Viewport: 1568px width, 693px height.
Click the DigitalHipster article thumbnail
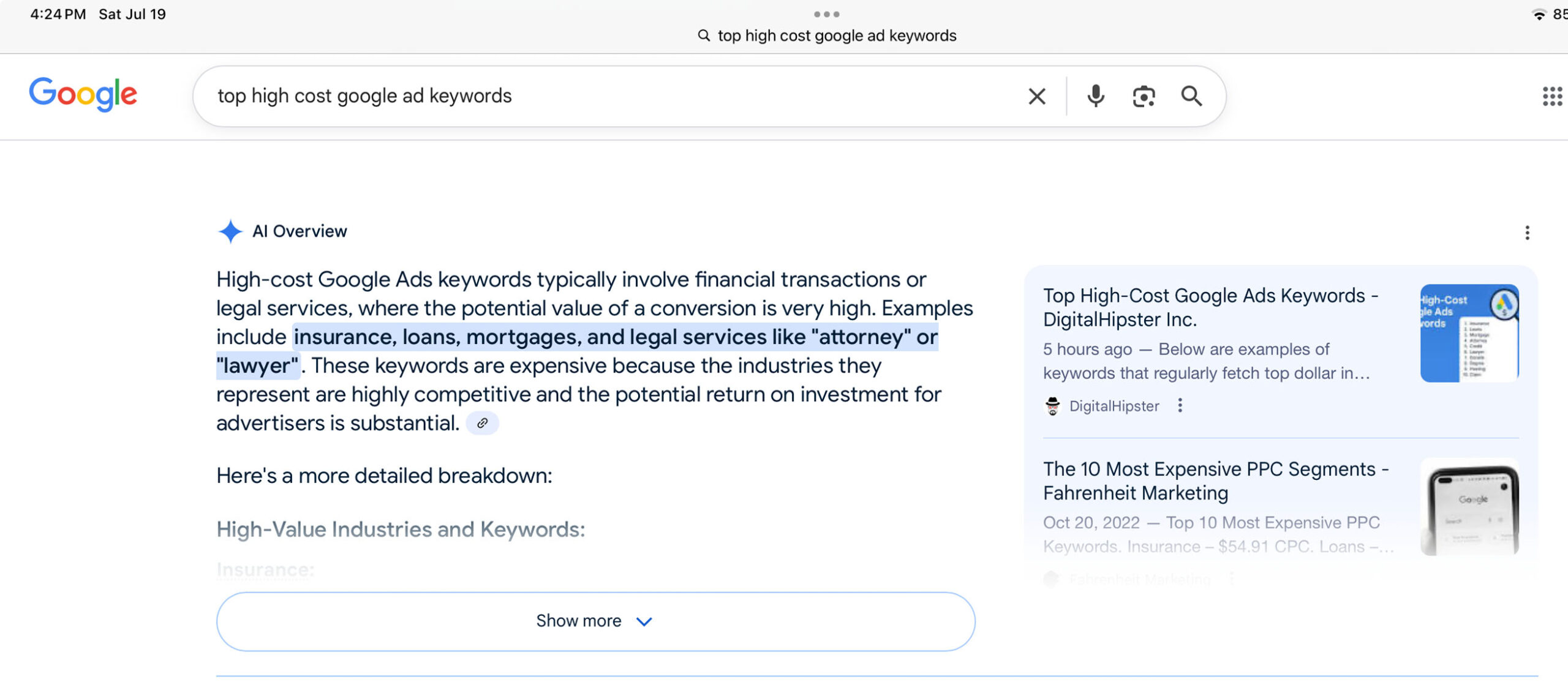click(x=1469, y=333)
